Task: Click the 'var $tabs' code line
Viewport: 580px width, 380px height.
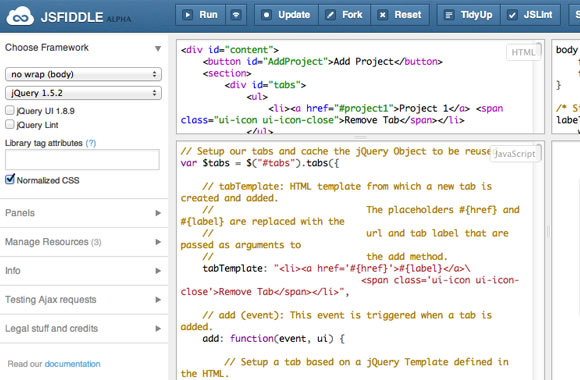Action: pyautogui.click(x=259, y=163)
